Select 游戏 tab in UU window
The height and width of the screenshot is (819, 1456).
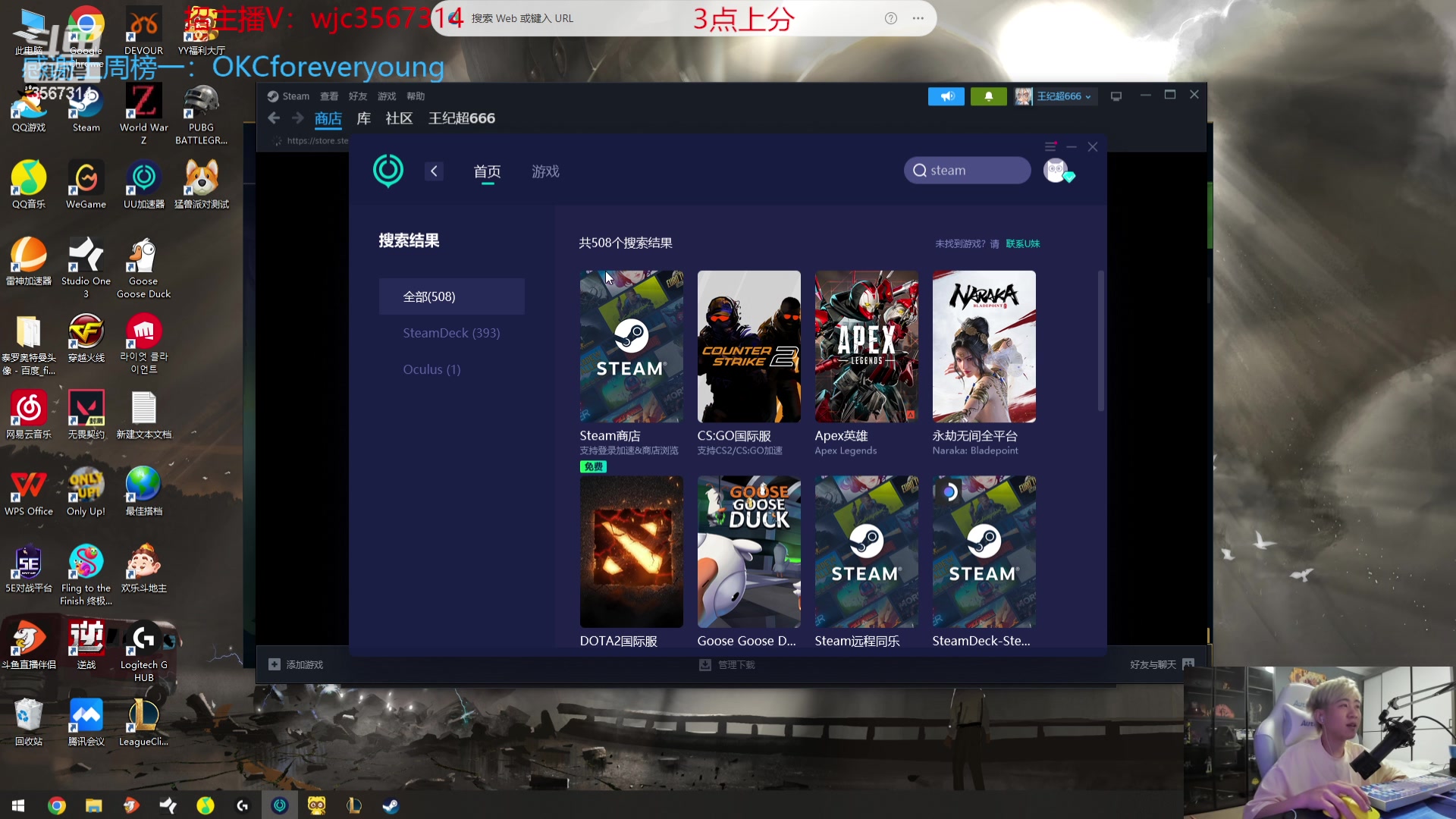click(546, 171)
